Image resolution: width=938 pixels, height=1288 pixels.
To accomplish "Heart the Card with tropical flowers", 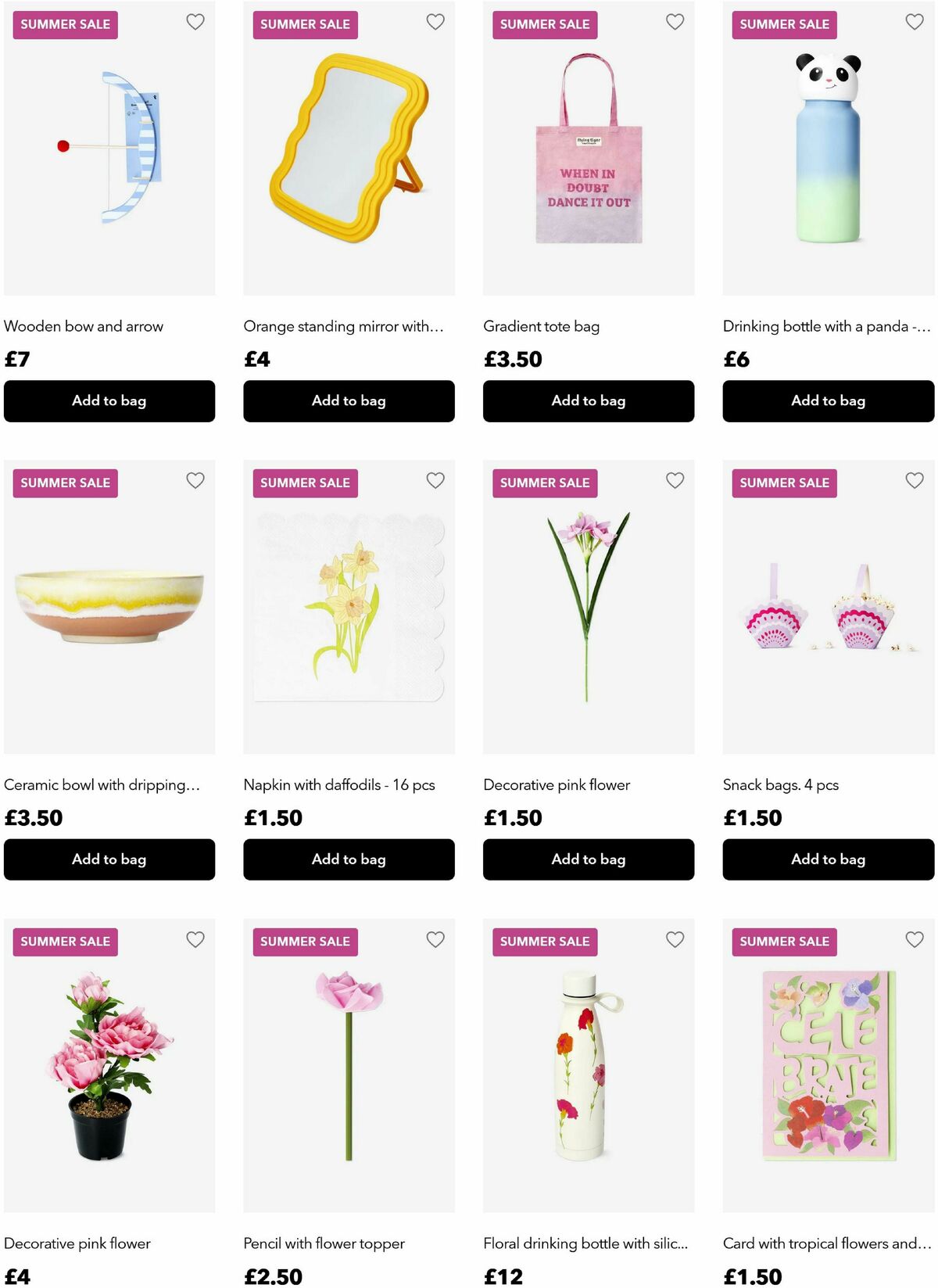I will point(915,939).
